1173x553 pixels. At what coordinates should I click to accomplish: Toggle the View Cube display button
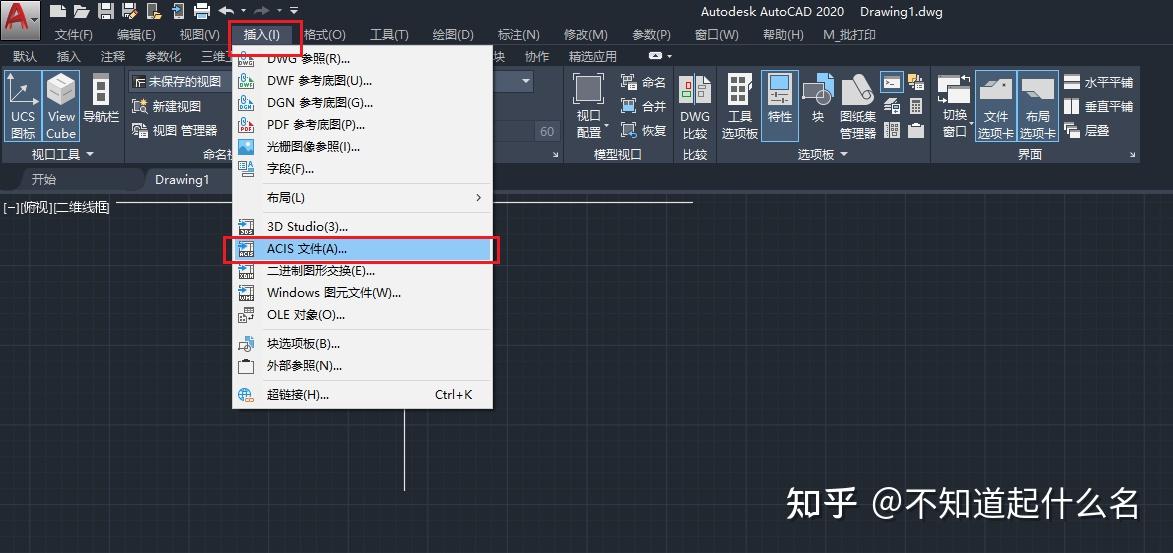coord(61,106)
